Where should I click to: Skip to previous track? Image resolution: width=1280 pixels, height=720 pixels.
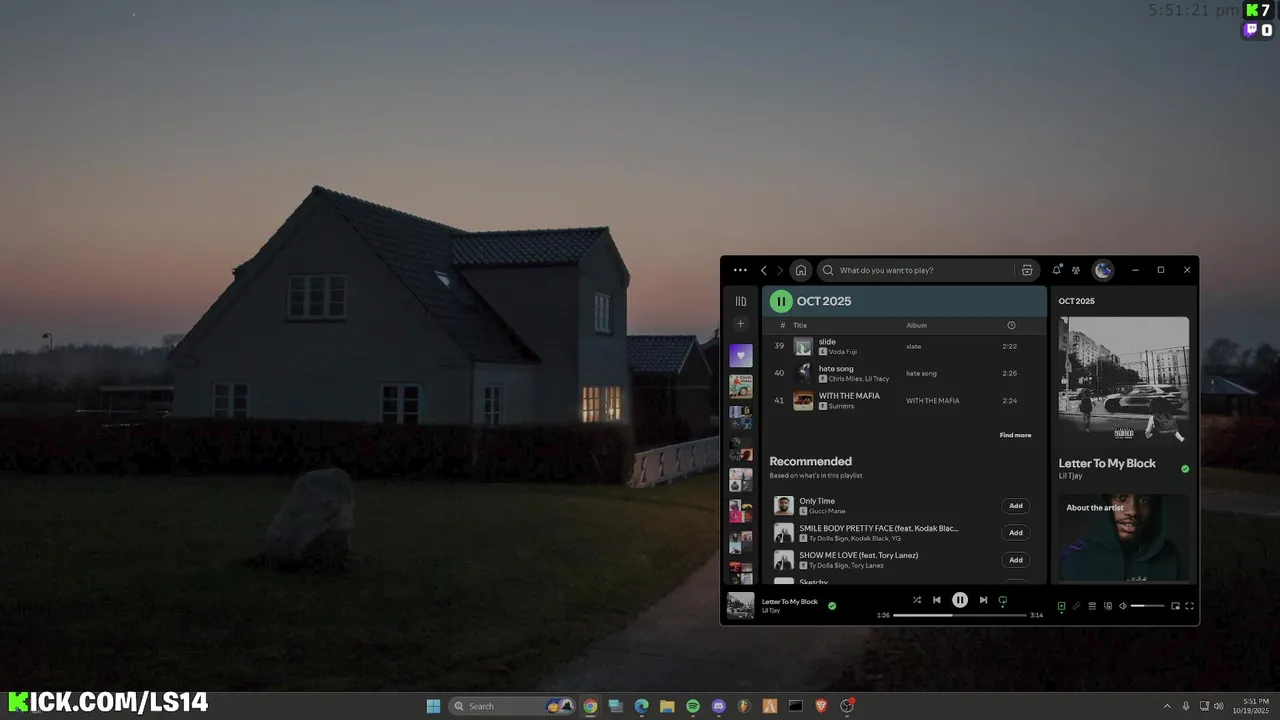pos(937,600)
